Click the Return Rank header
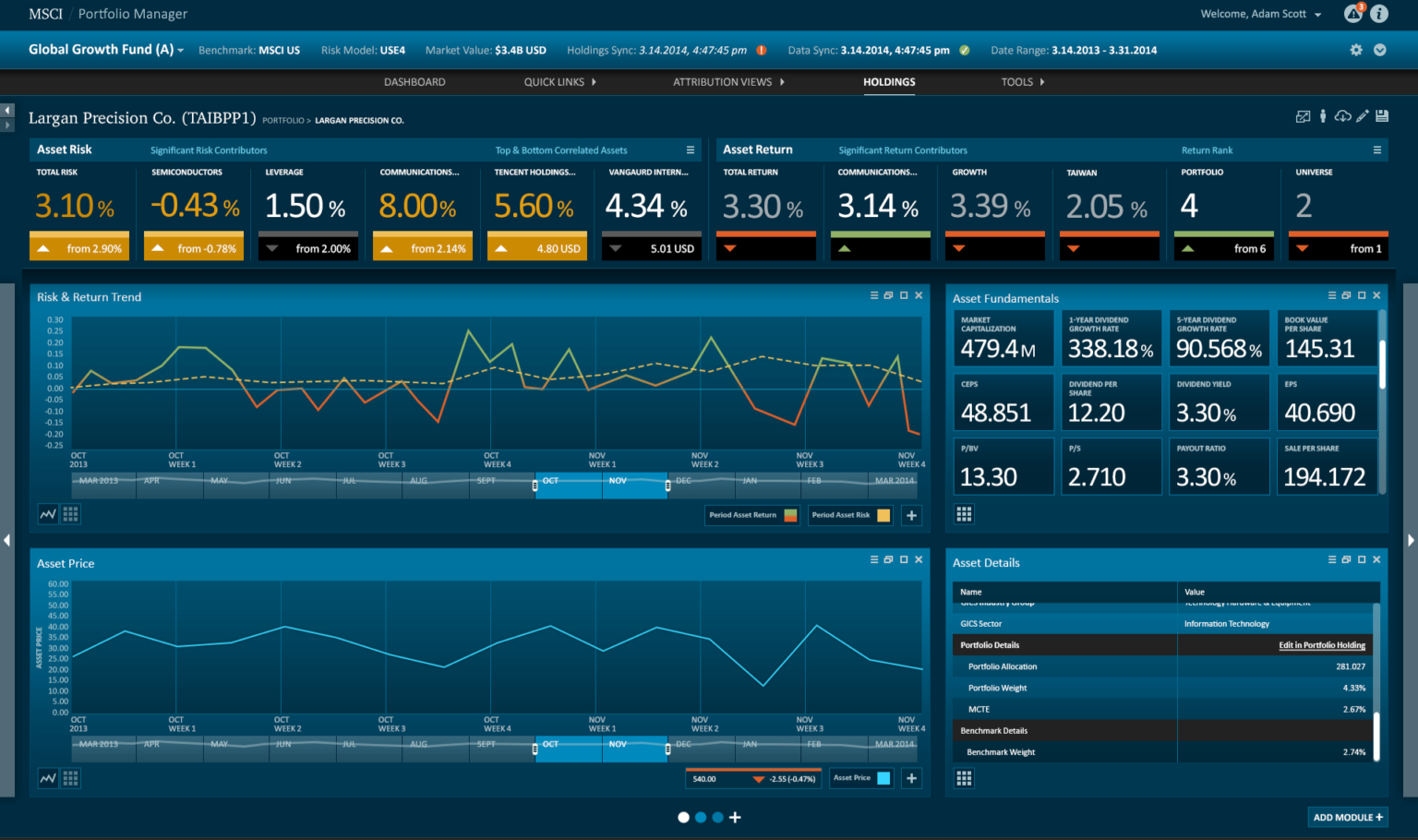 point(1207,150)
